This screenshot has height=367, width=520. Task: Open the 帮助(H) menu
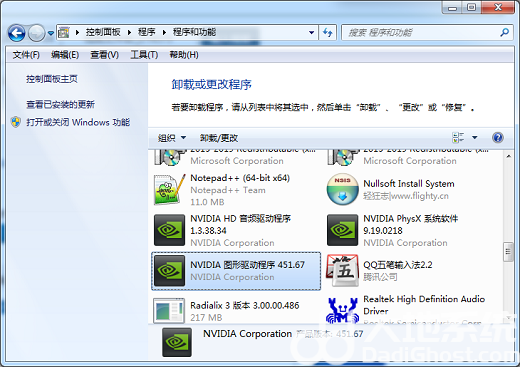tap(184, 55)
